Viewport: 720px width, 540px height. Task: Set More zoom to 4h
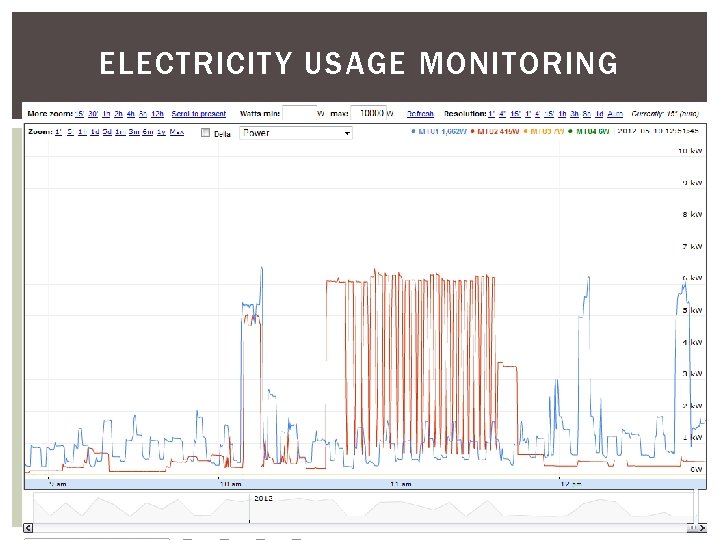tap(131, 113)
